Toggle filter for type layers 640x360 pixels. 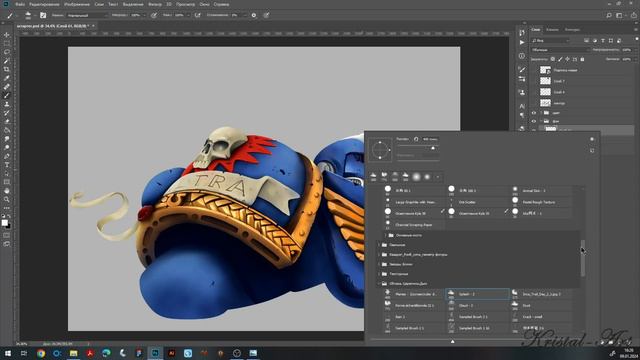tap(603, 40)
